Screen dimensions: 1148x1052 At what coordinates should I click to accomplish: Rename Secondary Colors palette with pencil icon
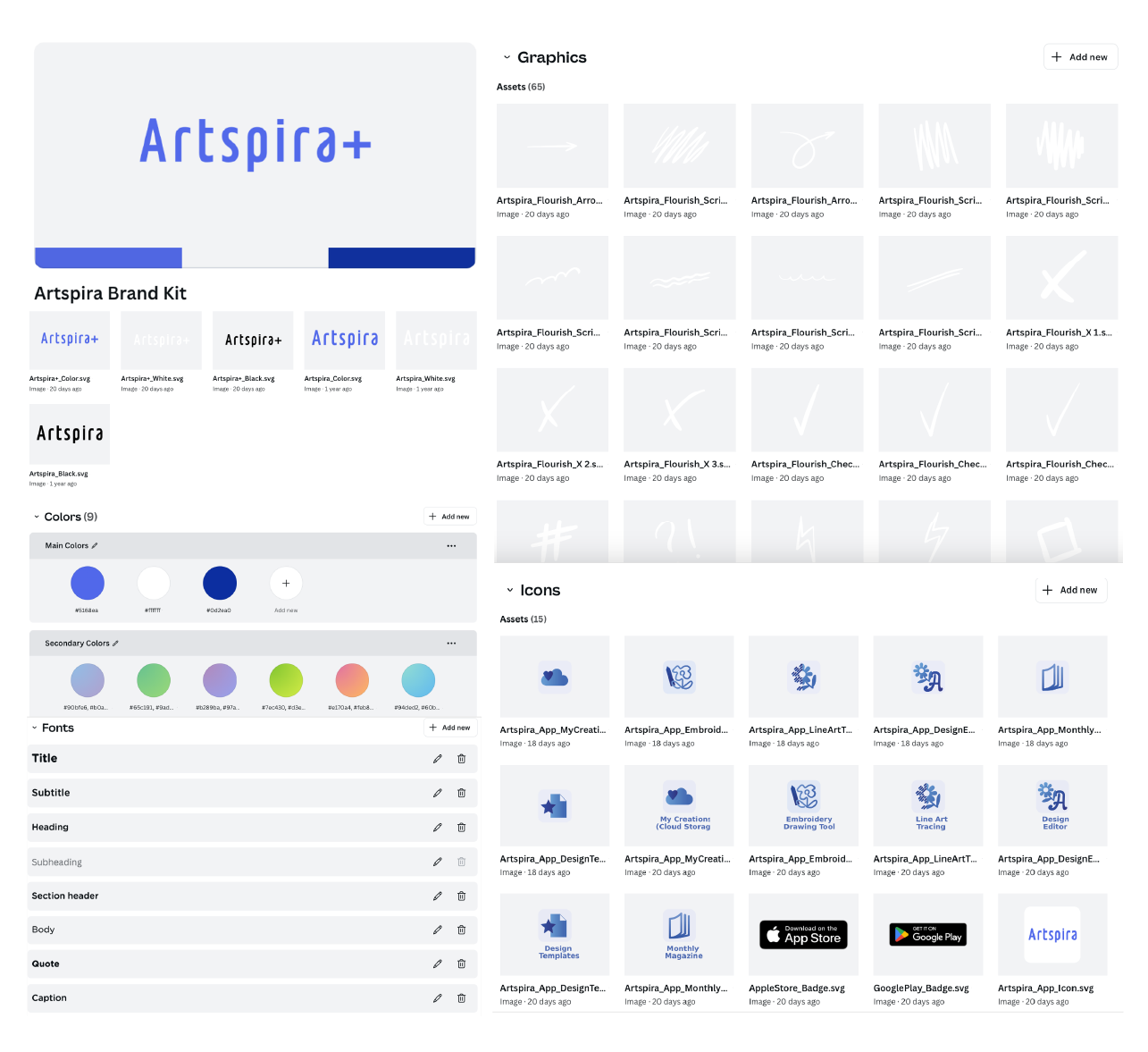tap(115, 644)
